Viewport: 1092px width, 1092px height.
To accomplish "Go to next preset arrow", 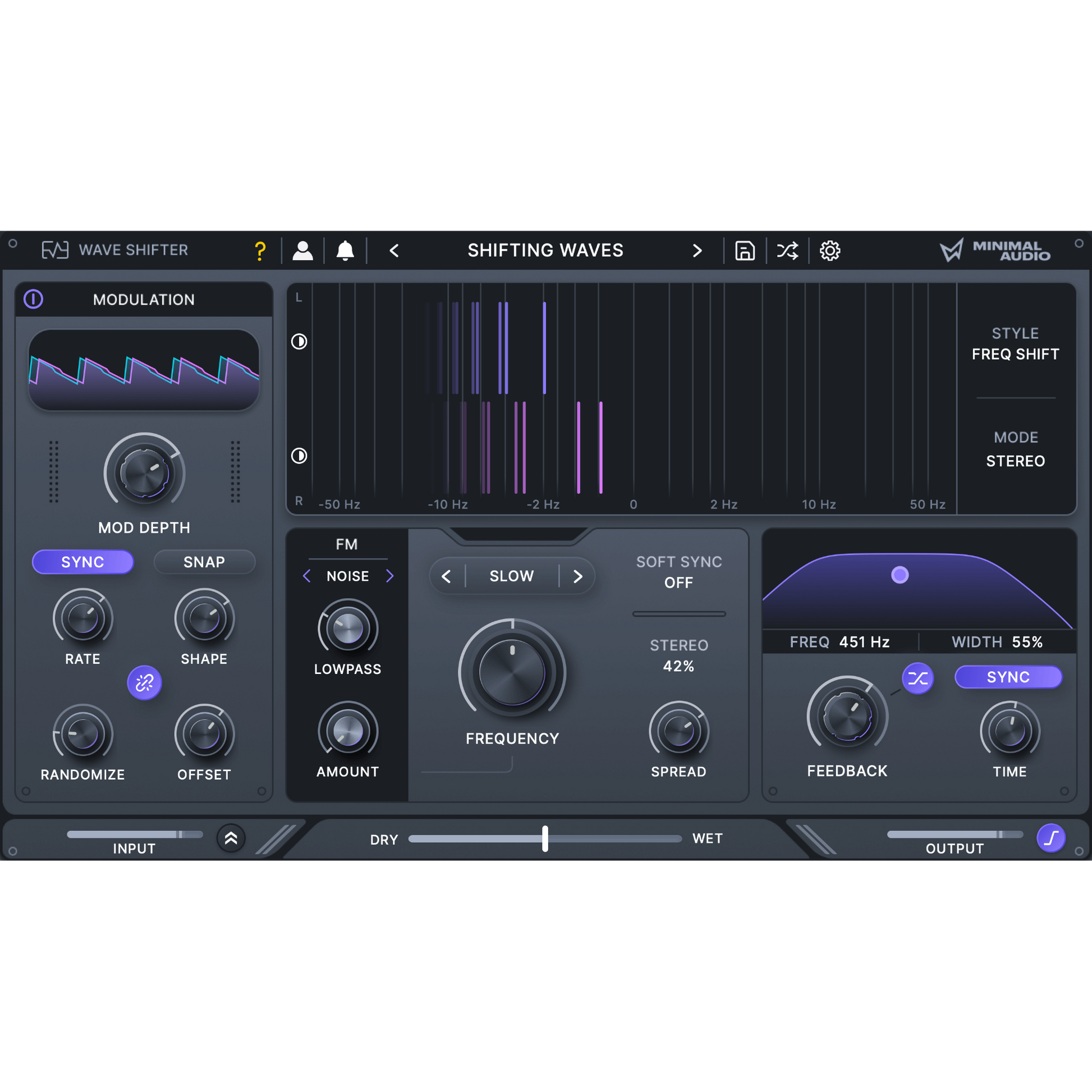I will coord(697,250).
